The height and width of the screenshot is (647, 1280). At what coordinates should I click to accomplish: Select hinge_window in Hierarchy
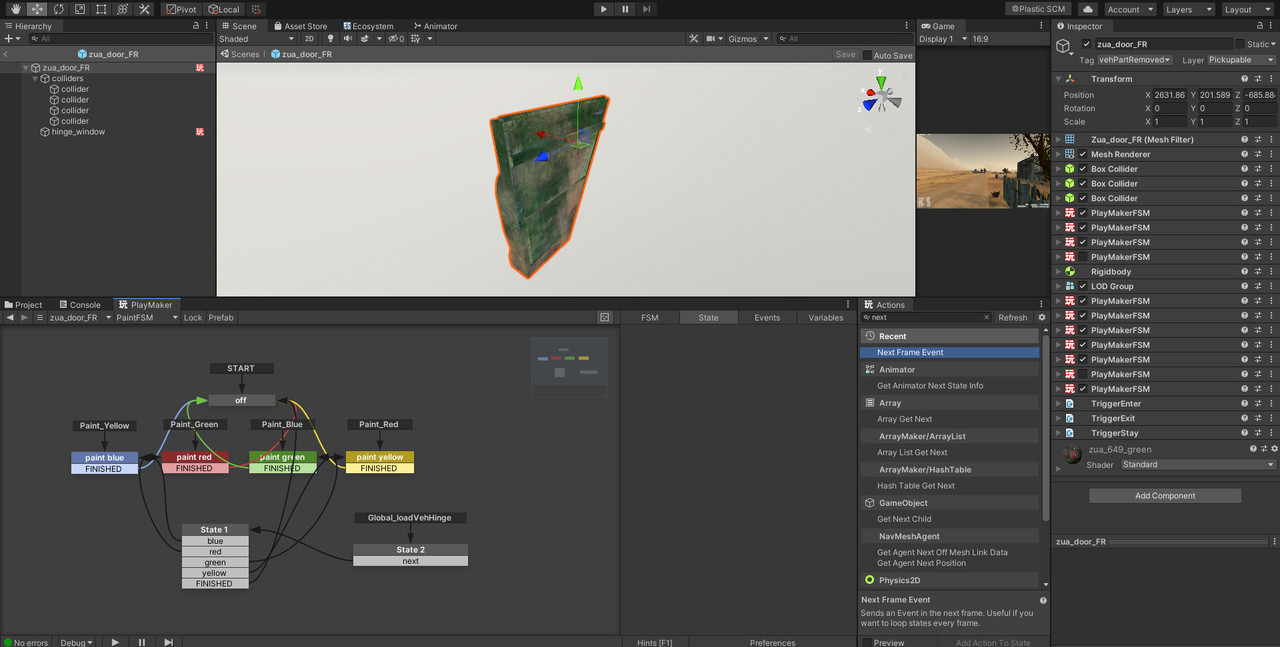pyautogui.click(x=78, y=132)
